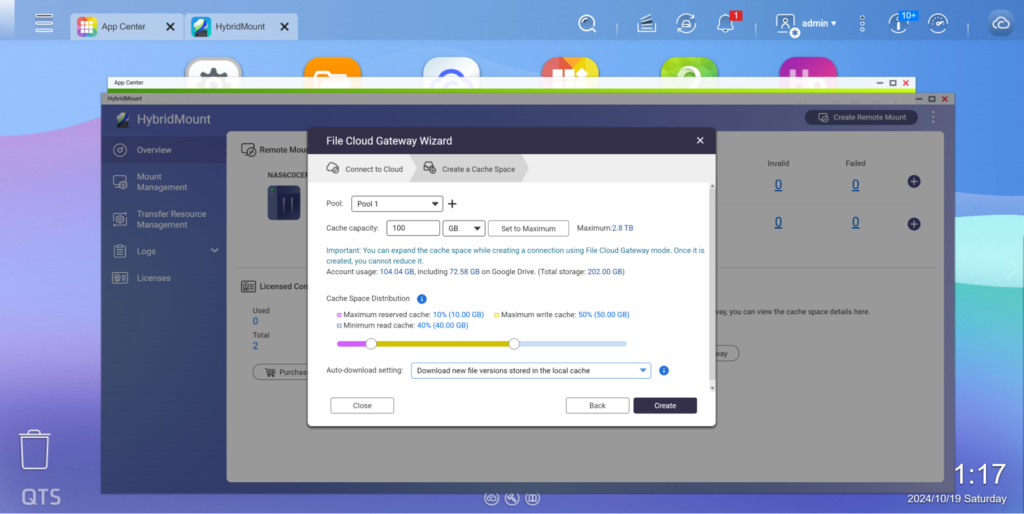Open the Recycle Bin on desktop
1024x514 pixels.
(x=35, y=450)
